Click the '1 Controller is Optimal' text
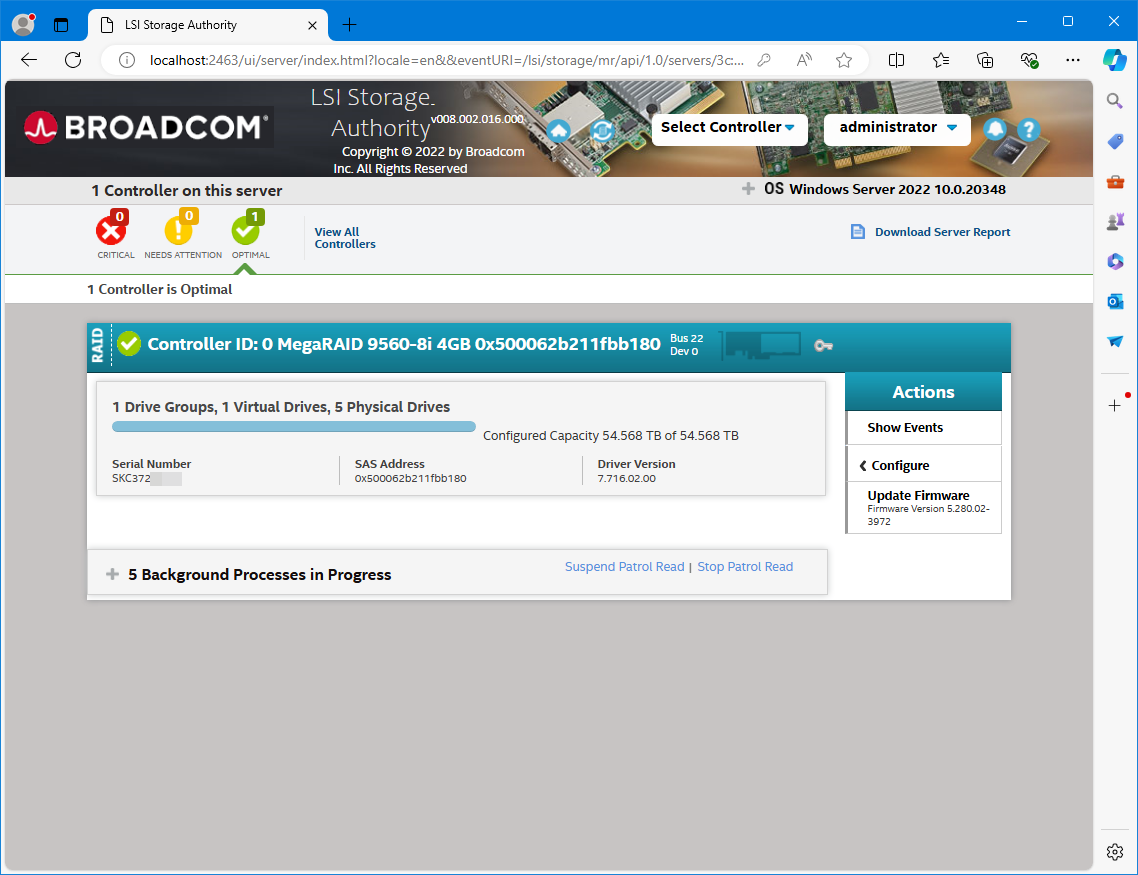Screen dimensions: 1138x875 coord(160,289)
